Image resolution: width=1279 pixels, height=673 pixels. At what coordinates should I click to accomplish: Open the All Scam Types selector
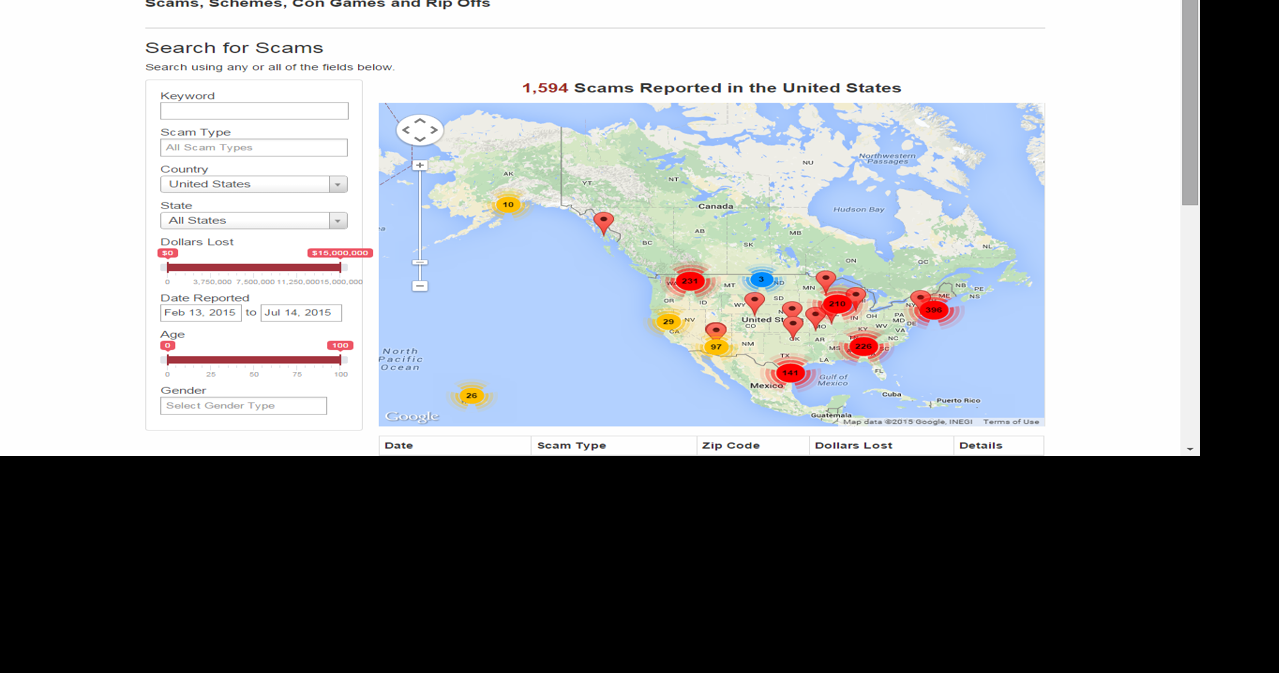pos(254,148)
